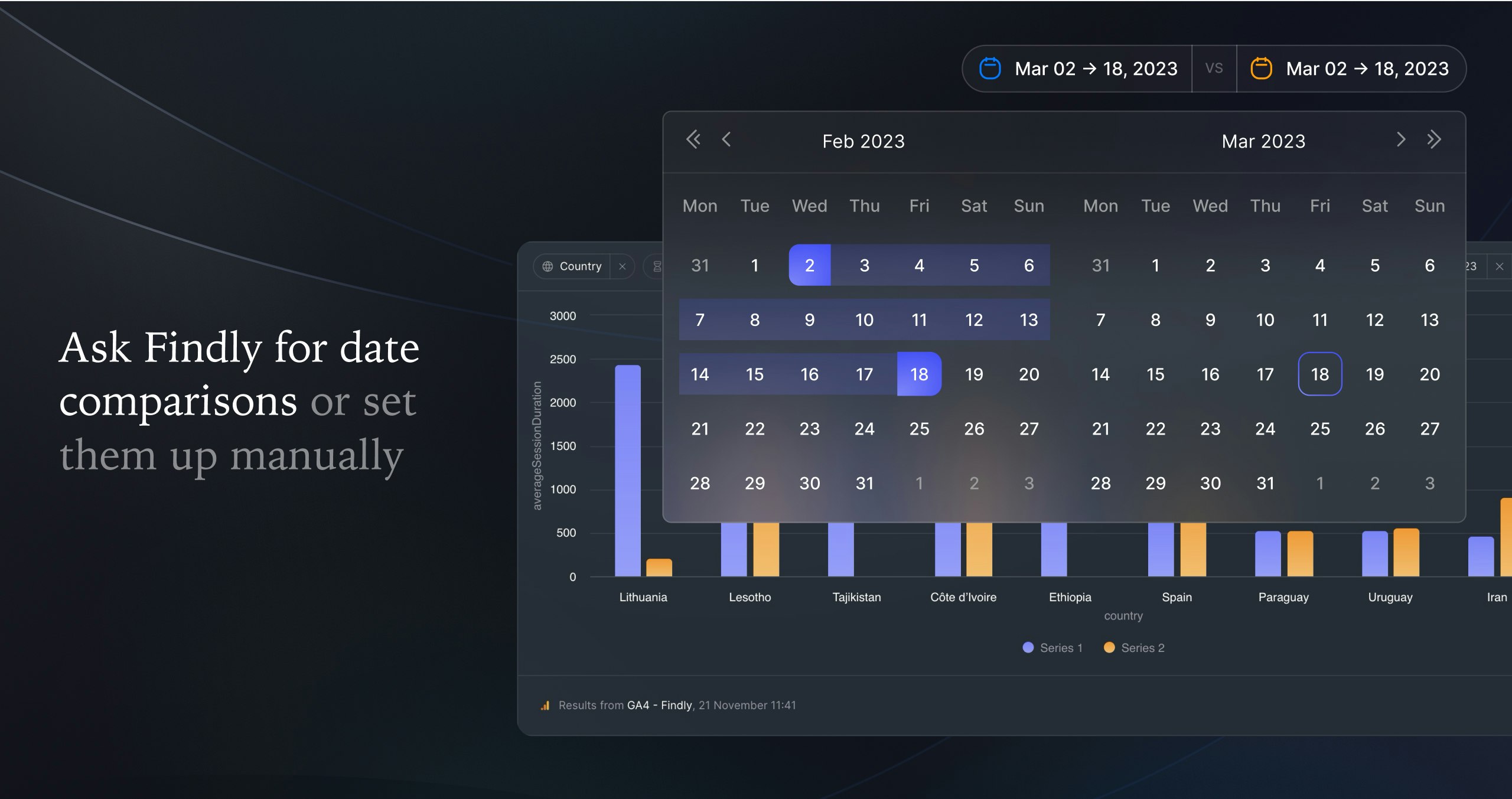Open the comparison date range after VS

point(1367,69)
